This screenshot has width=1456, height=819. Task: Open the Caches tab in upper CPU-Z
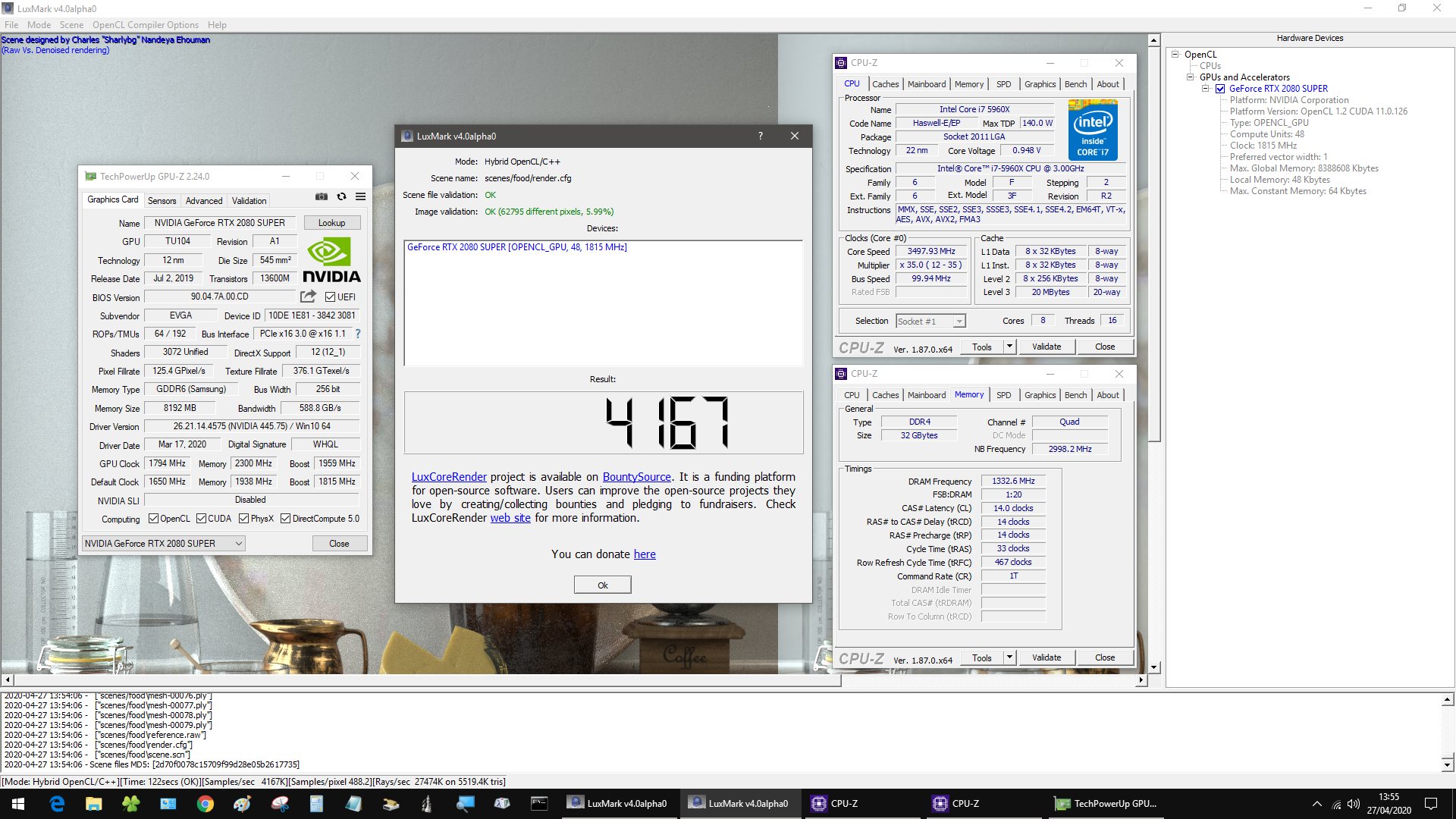point(885,84)
